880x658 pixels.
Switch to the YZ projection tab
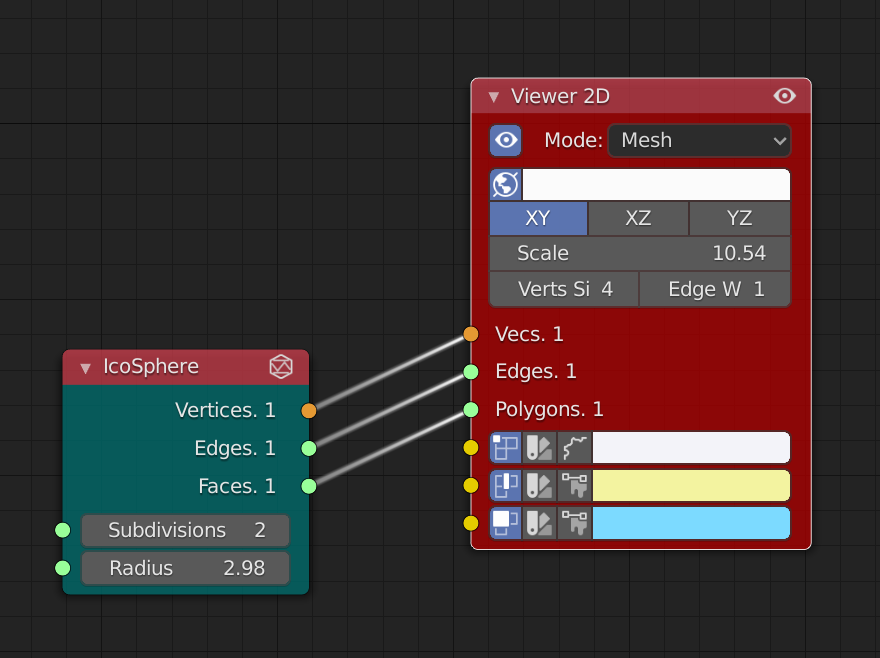[x=739, y=217]
